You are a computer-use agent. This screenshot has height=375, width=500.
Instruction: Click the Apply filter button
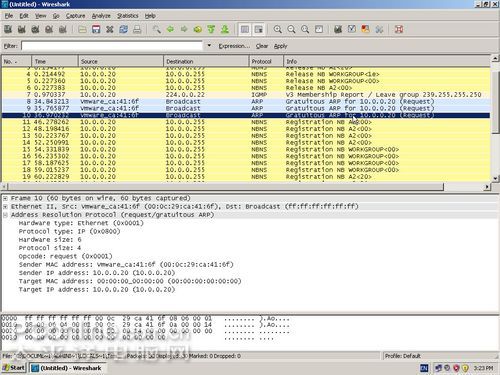(280, 46)
